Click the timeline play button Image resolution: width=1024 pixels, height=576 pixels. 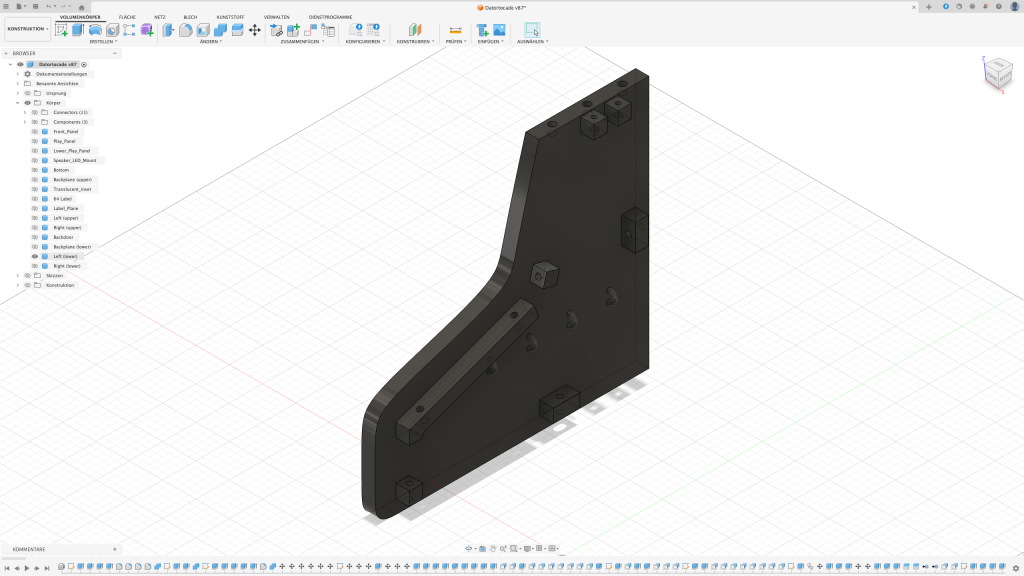pos(27,568)
